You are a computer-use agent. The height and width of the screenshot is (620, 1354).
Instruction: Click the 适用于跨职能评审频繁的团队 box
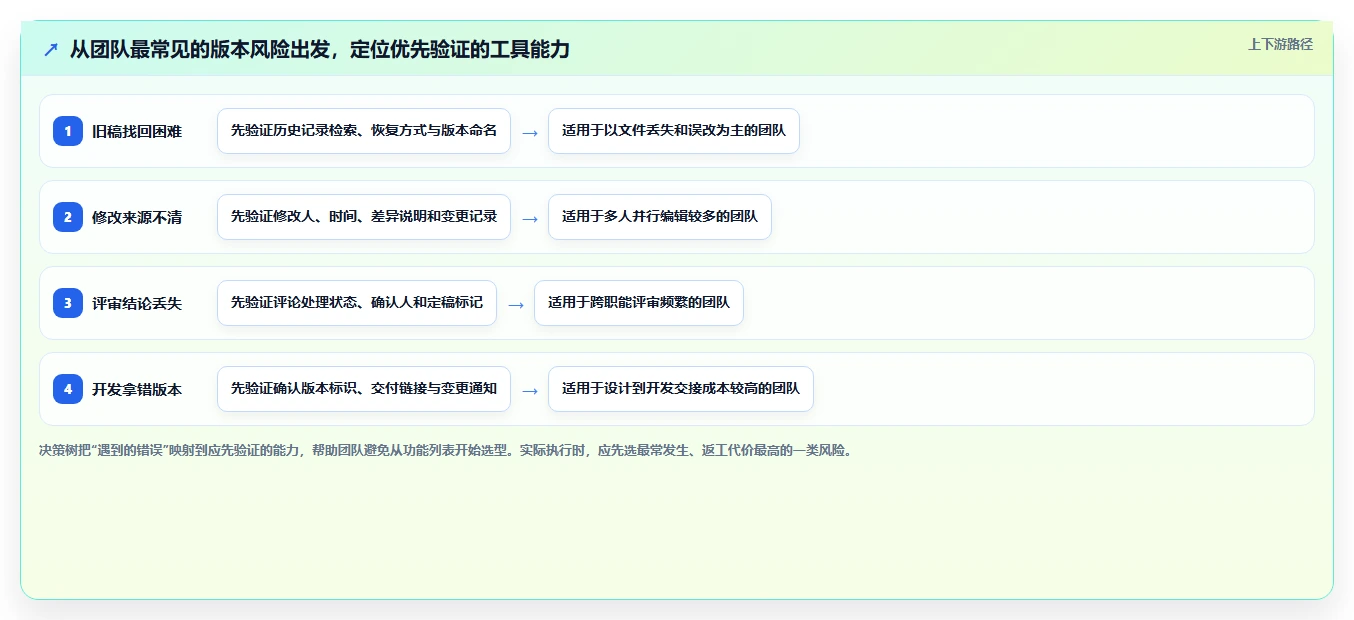click(x=639, y=303)
